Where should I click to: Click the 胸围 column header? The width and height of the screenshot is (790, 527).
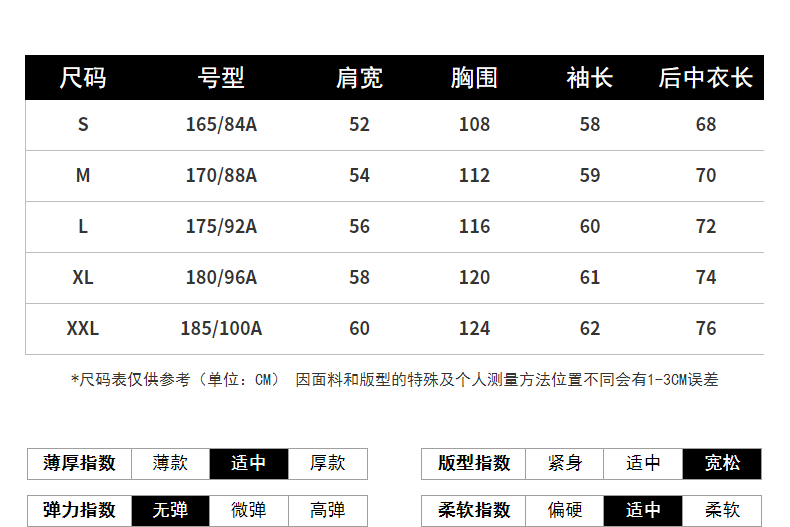pos(474,78)
